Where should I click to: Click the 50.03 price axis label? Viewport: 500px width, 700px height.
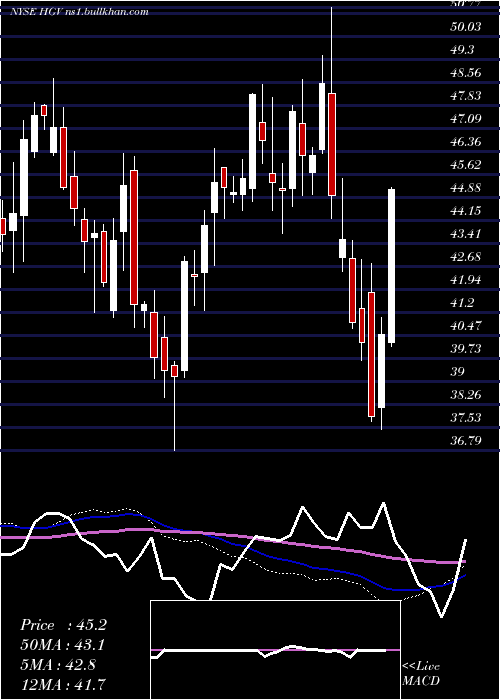465,27
